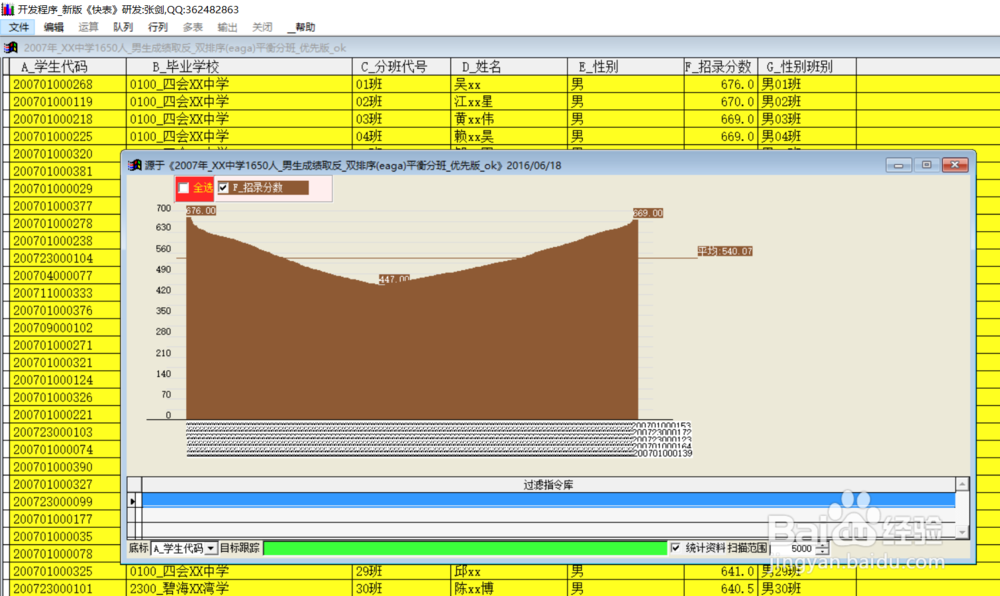Click the filter list scroll down arrow
1000x596 pixels.
962,531
